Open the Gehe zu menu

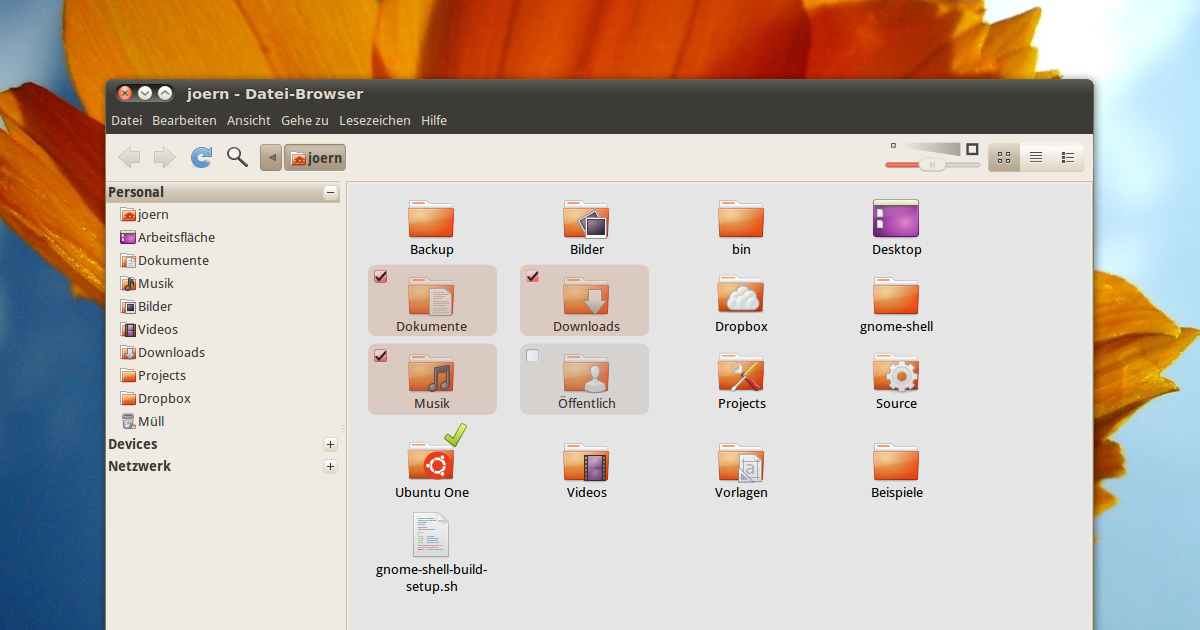[x=305, y=120]
